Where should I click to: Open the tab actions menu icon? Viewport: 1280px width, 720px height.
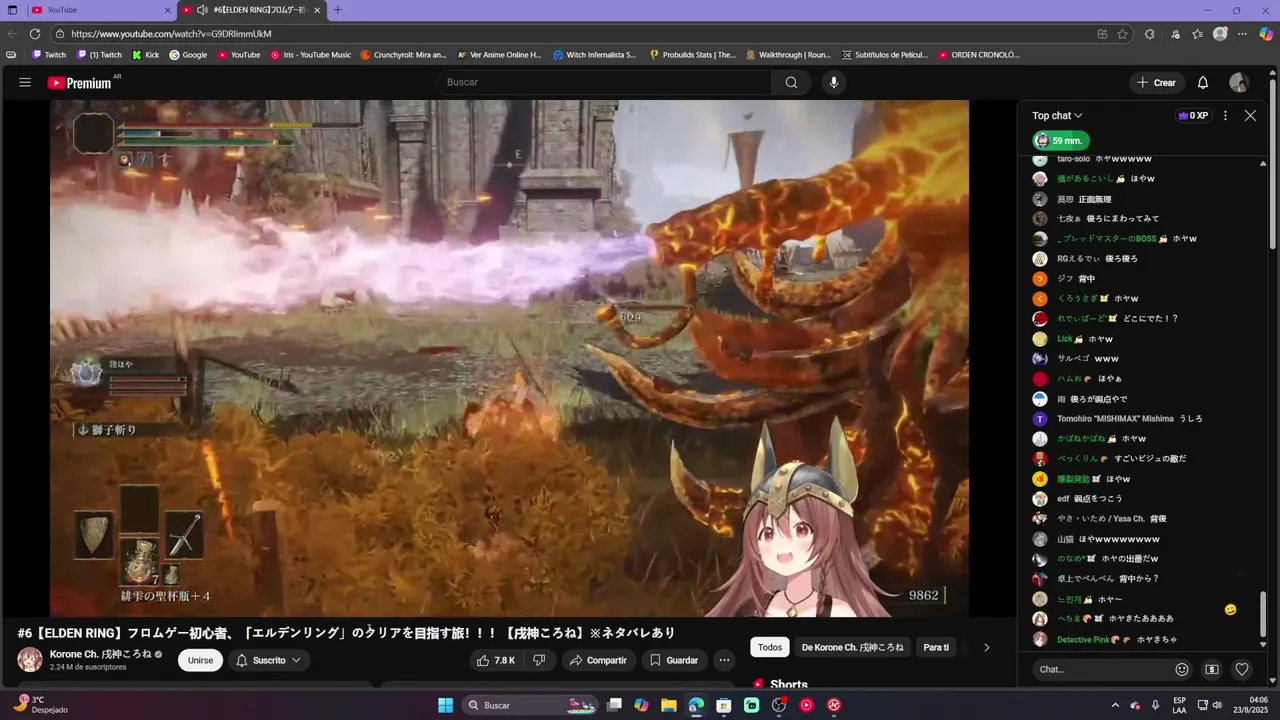coord(12,10)
